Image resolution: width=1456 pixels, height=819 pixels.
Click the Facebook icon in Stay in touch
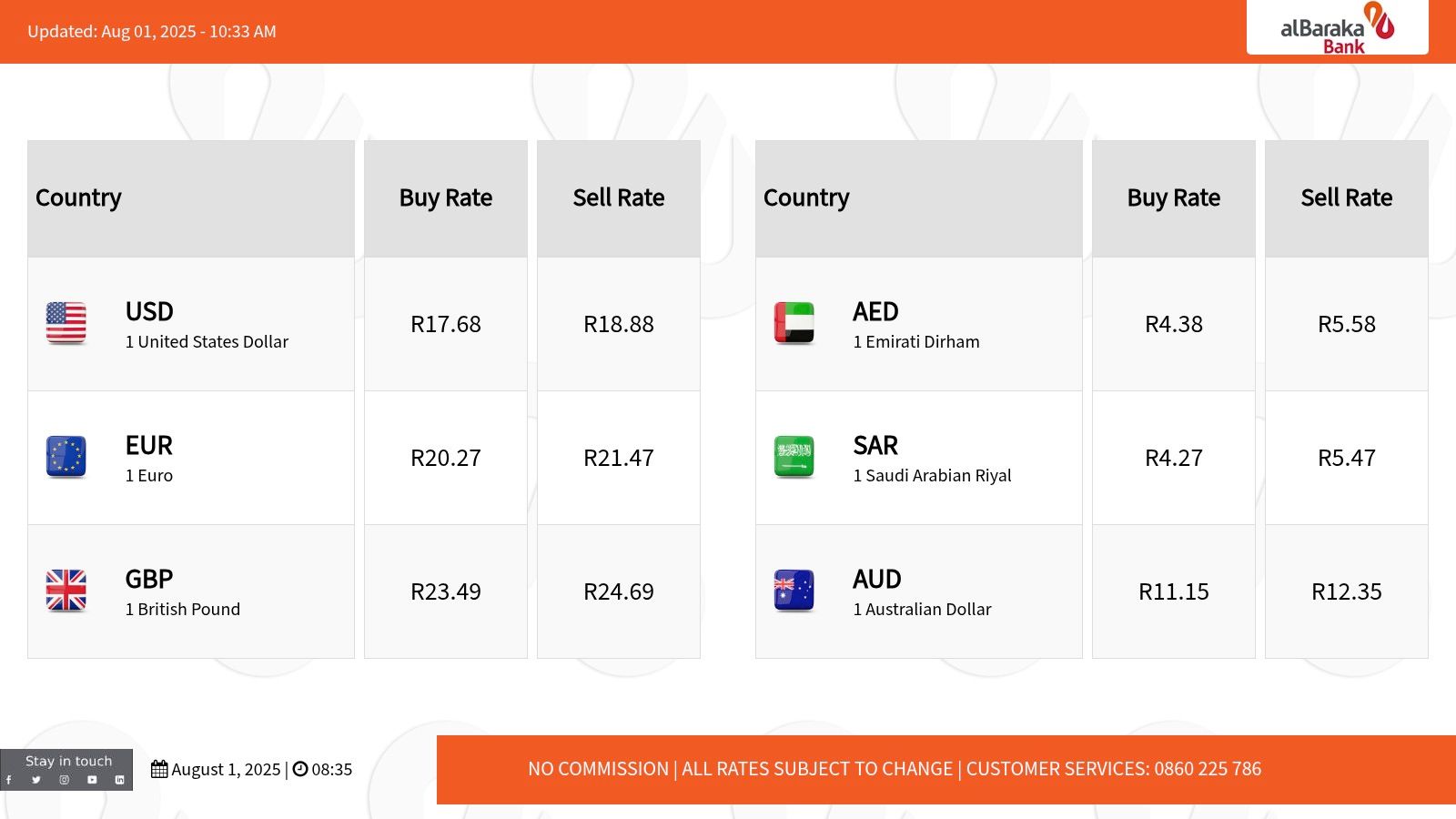pos(9,779)
